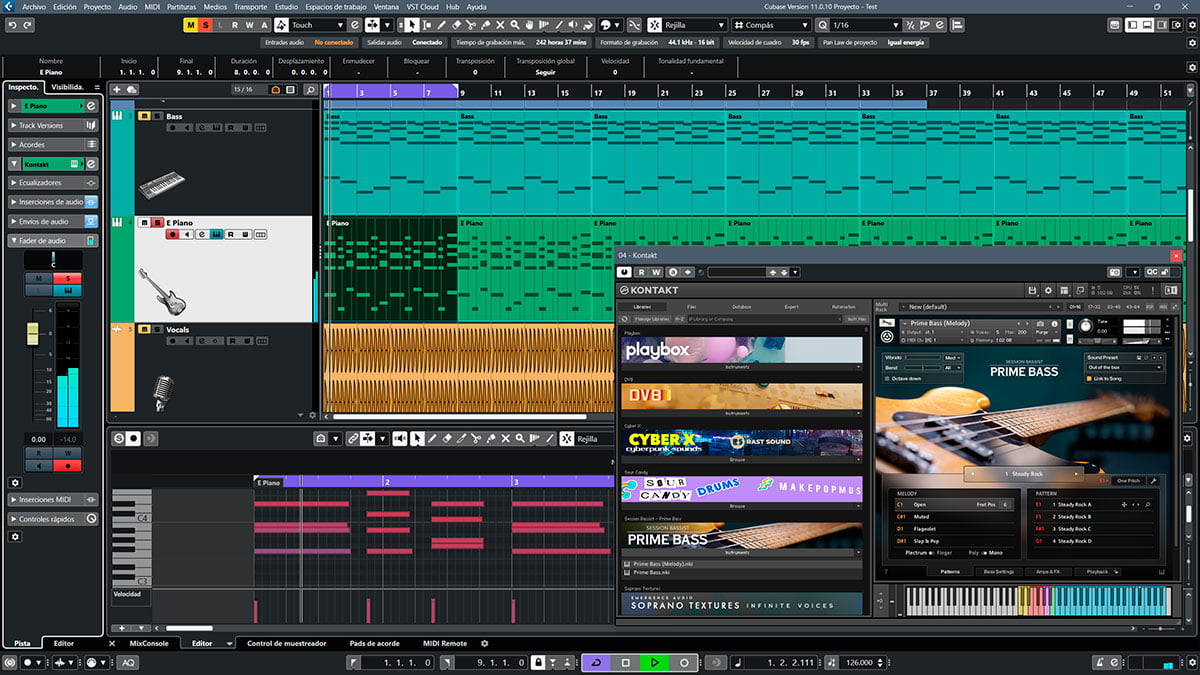Open the Transporte menu
This screenshot has height=675, width=1200.
click(x=250, y=6)
